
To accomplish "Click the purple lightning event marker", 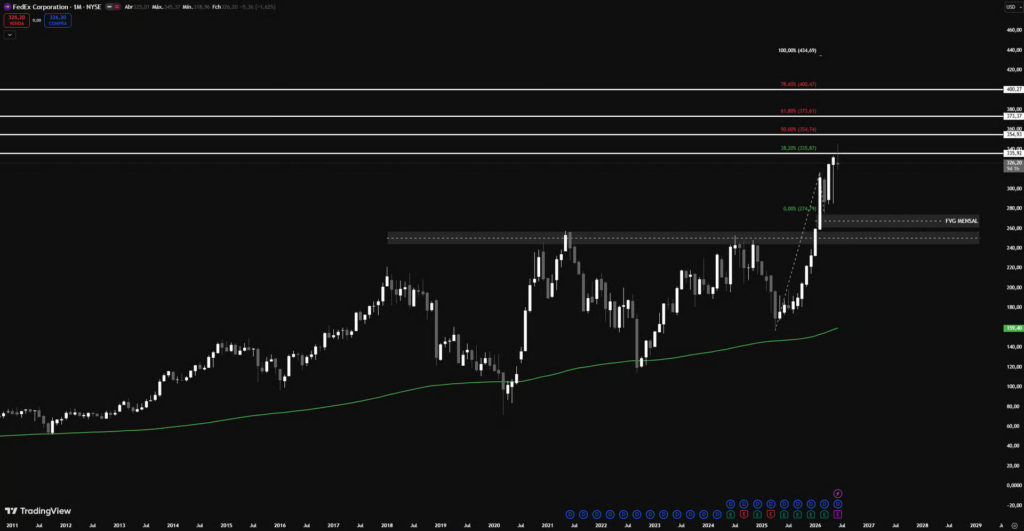I will 837,494.
